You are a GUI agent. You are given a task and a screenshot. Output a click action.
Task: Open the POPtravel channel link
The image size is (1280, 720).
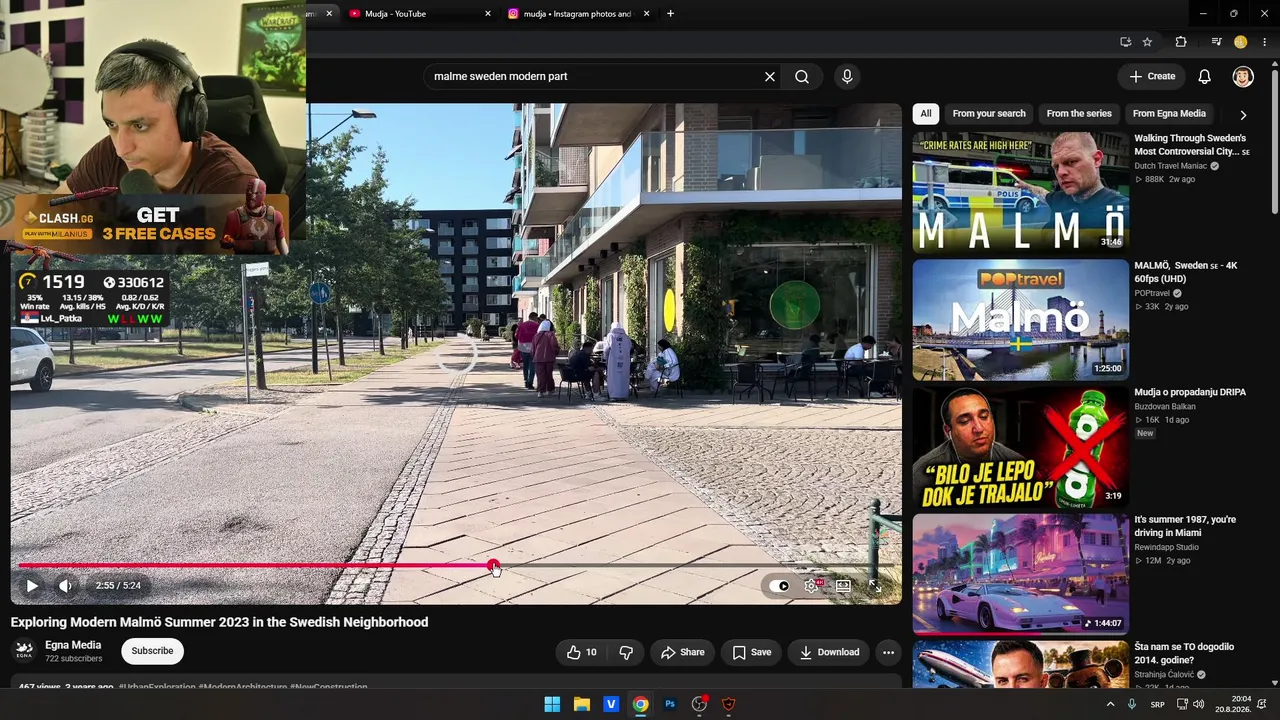point(1152,293)
